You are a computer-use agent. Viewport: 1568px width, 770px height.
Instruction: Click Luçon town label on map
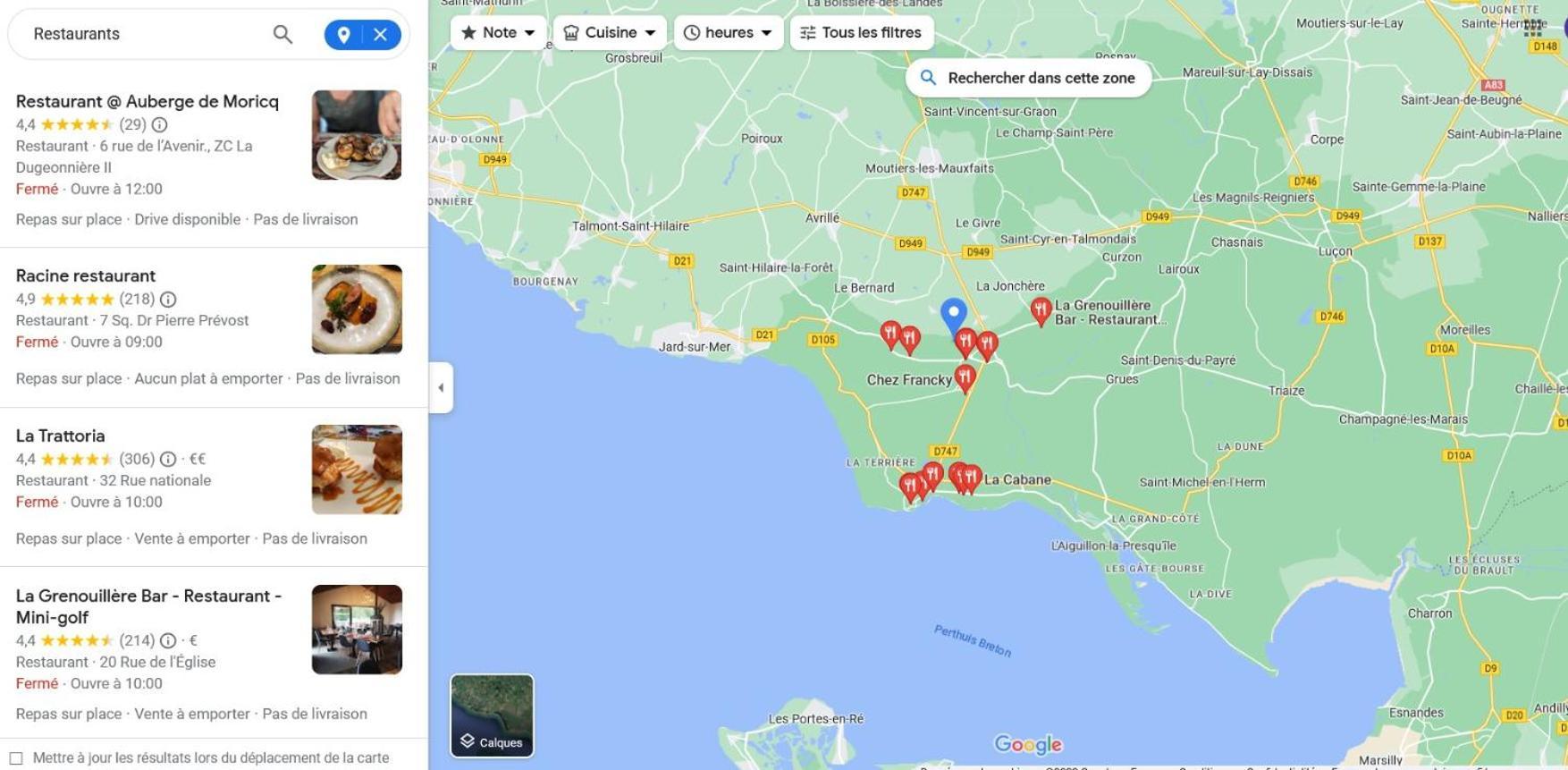1335,251
